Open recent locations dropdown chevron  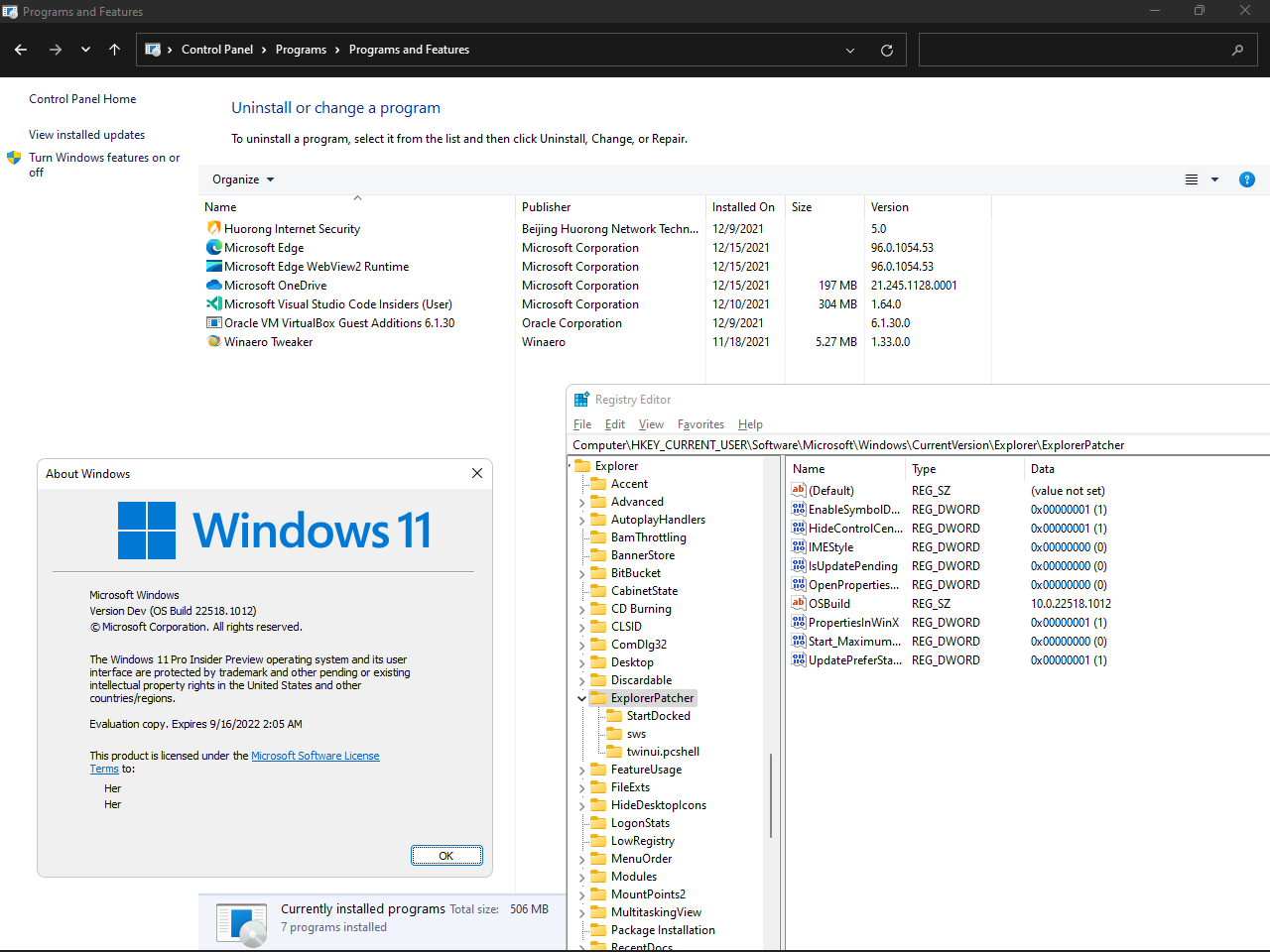click(85, 50)
